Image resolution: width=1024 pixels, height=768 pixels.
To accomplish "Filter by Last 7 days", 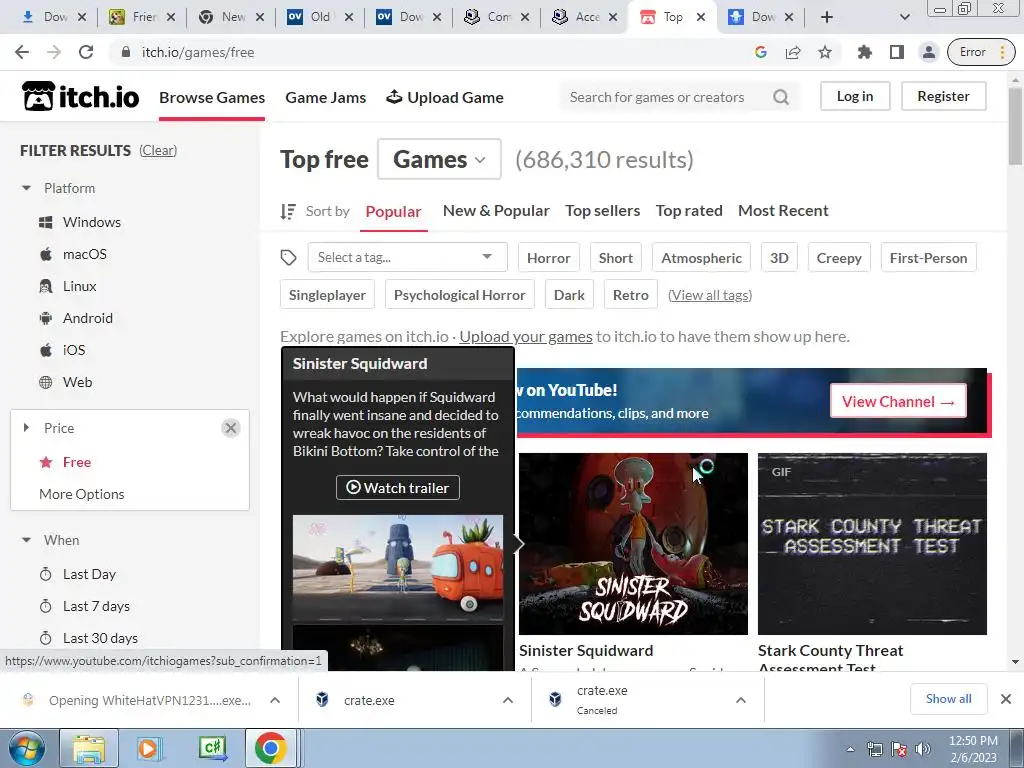I will pyautogui.click(x=84, y=606).
